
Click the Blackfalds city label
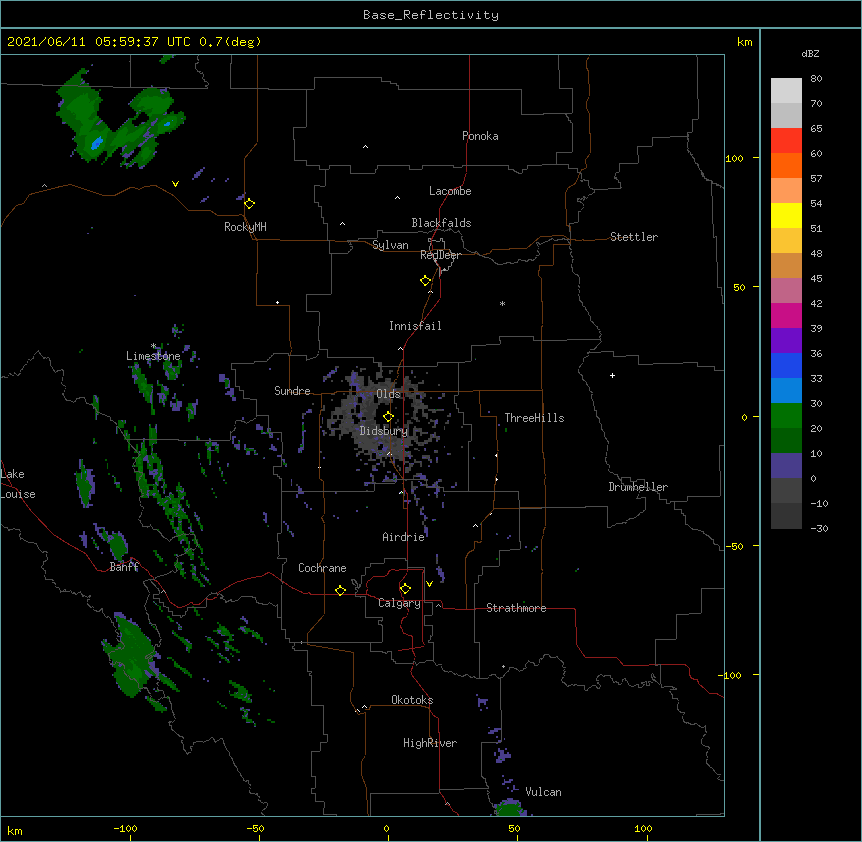coord(441,223)
